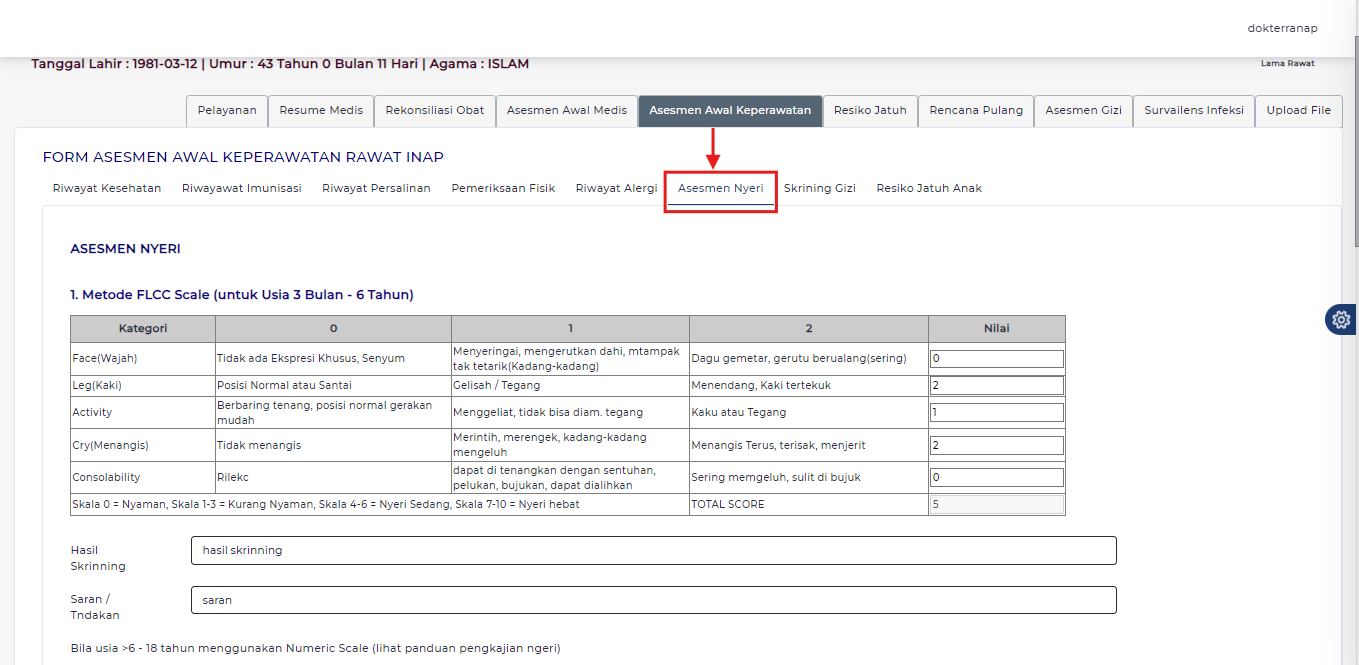
Task: Open the settings gear icon
Action: tap(1341, 319)
